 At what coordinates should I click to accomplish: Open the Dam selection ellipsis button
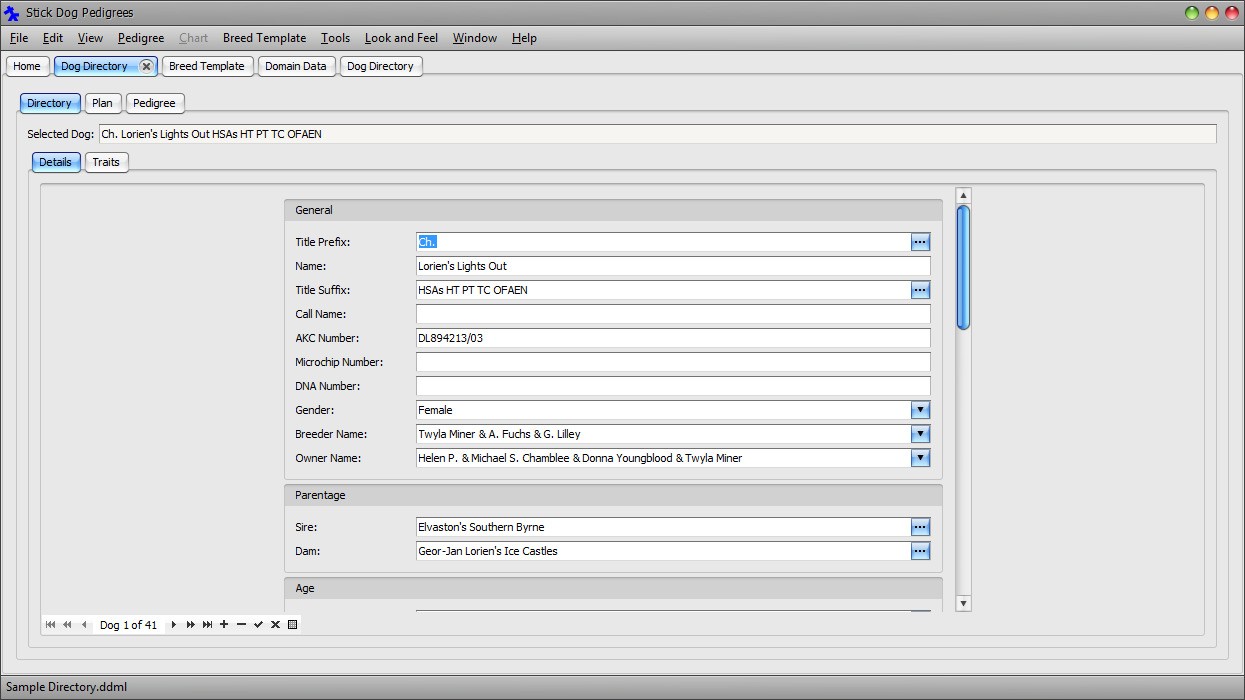(919, 551)
